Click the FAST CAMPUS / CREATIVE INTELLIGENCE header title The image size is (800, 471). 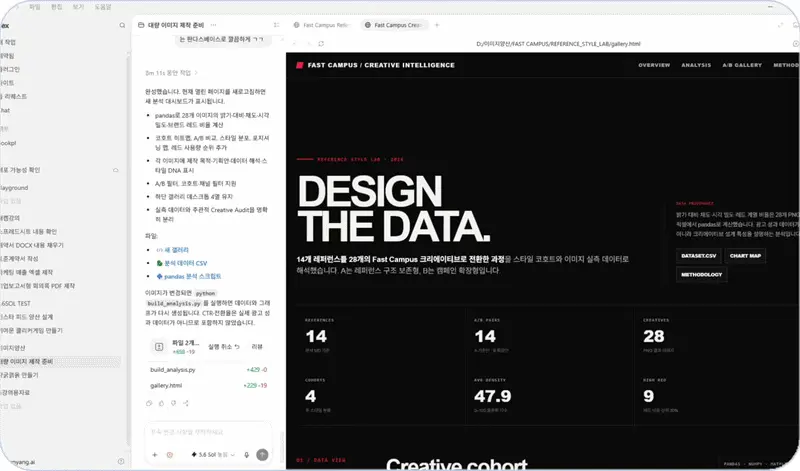381,65
